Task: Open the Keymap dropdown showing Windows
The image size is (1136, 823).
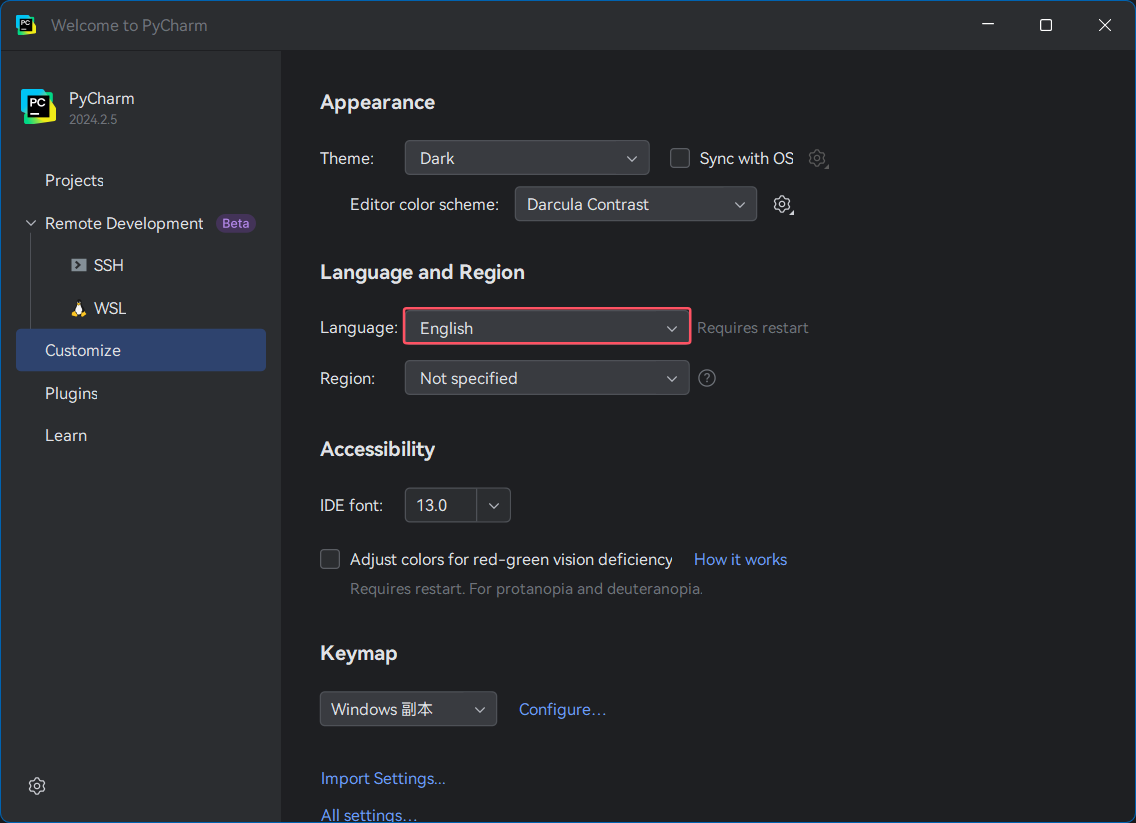Action: pos(409,709)
